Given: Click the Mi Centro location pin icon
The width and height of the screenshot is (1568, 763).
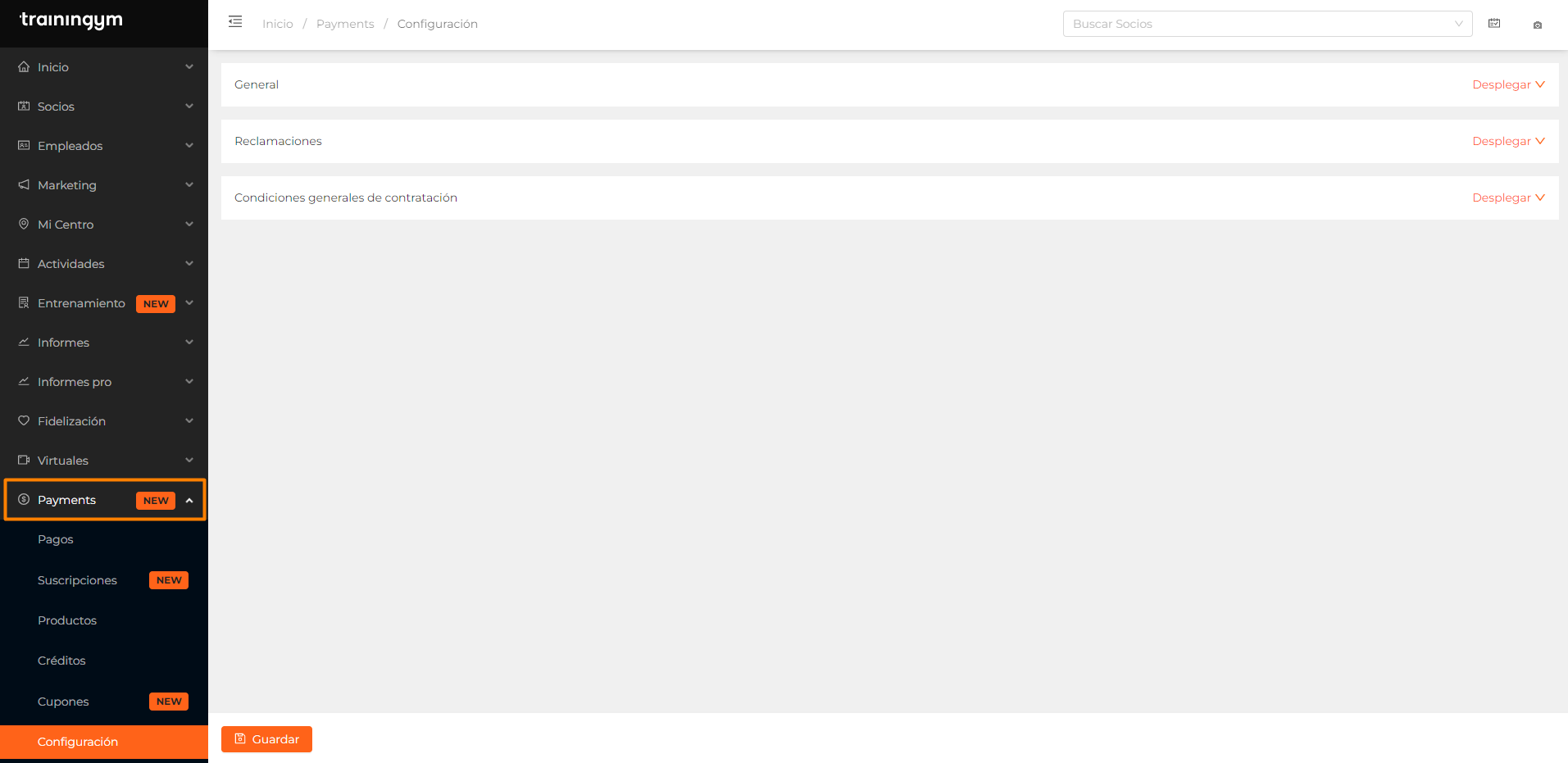Looking at the screenshot, I should (x=24, y=224).
